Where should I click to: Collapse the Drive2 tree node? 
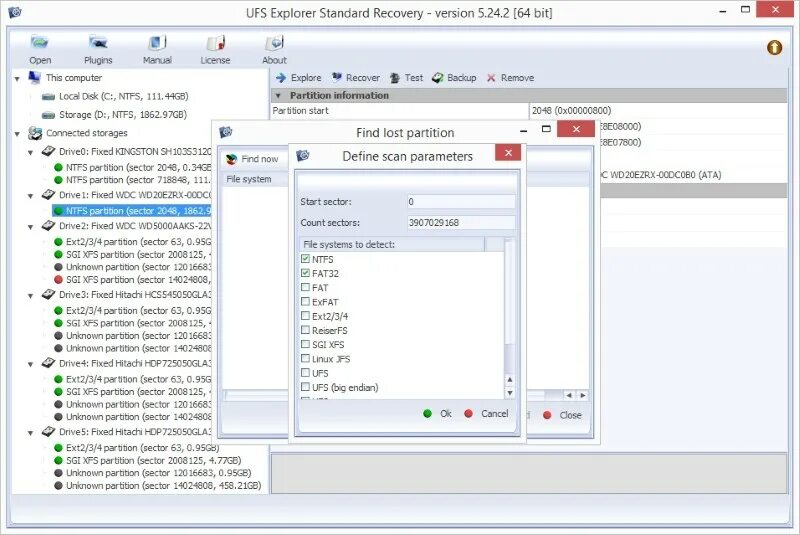pos(31,226)
